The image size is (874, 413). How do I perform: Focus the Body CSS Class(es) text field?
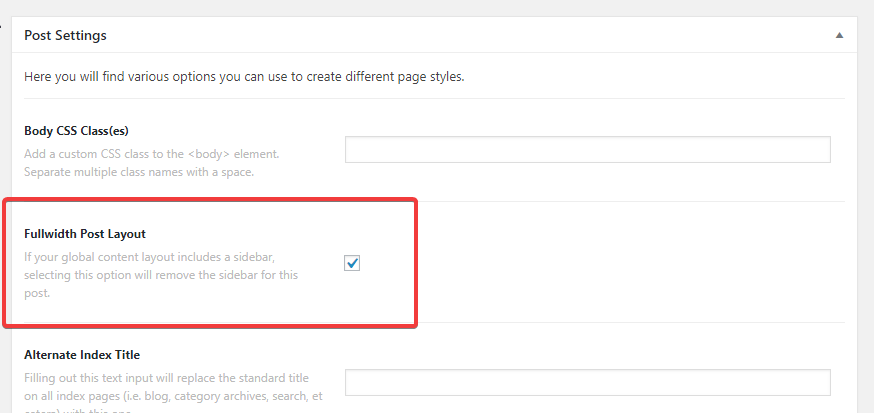click(587, 150)
